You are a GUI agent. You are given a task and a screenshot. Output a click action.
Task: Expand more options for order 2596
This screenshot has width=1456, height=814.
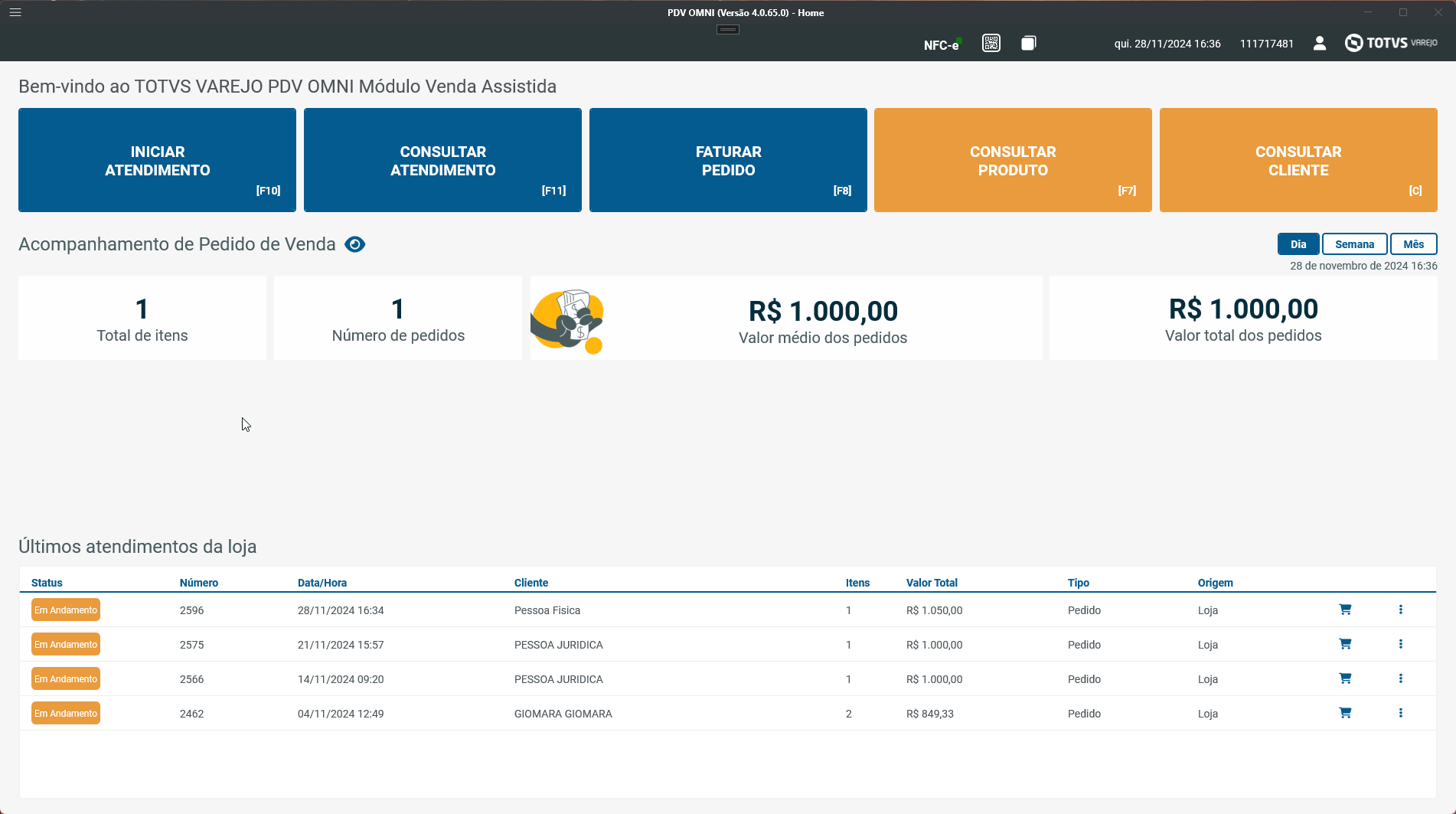1401,610
